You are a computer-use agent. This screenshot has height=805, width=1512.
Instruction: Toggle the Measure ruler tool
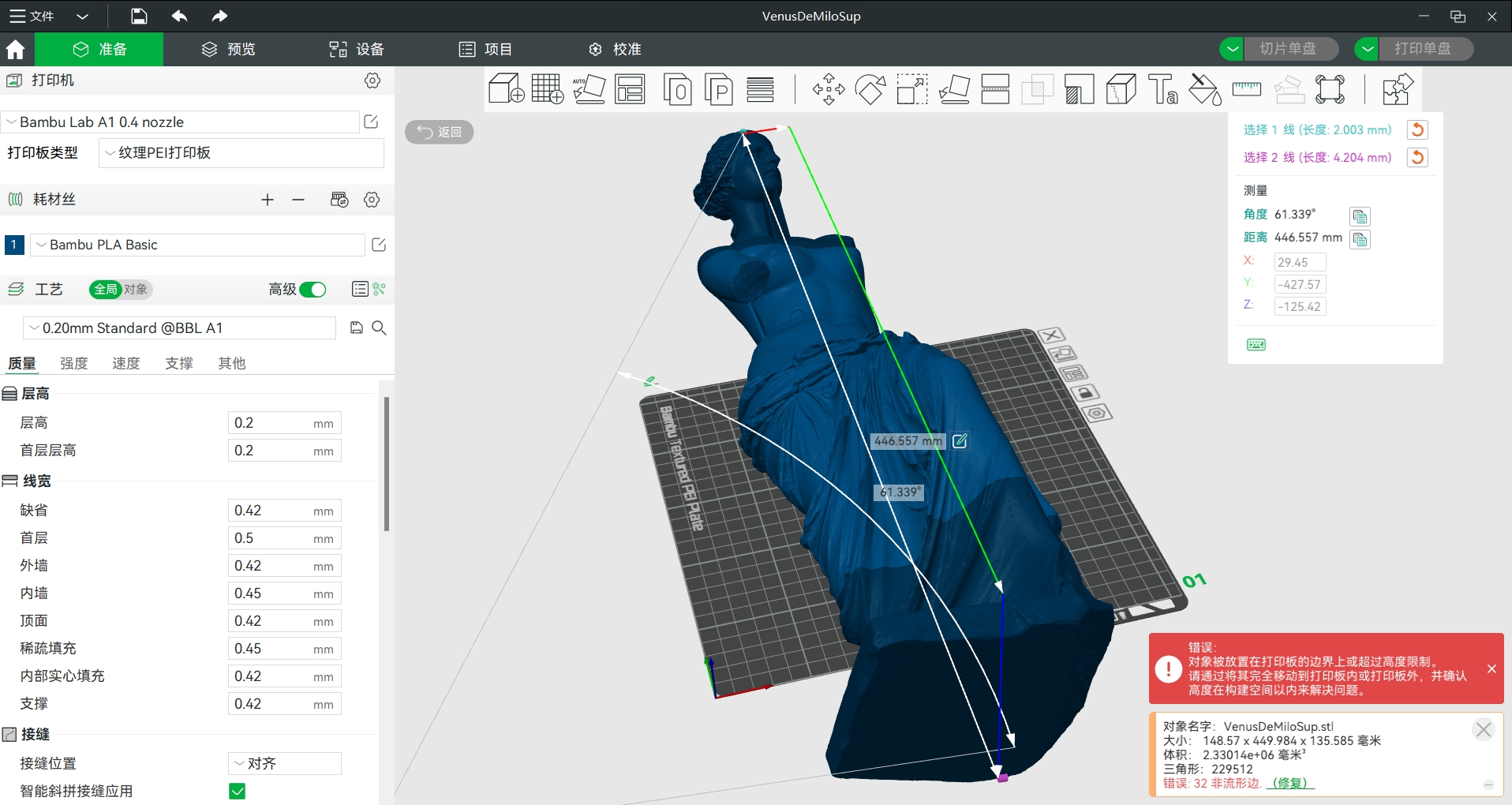pyautogui.click(x=1247, y=88)
